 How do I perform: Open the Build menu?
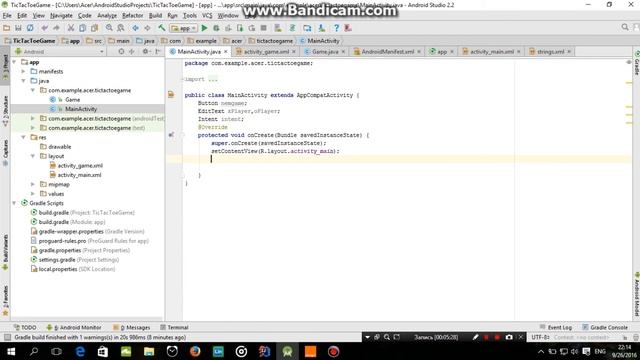click(156, 16)
